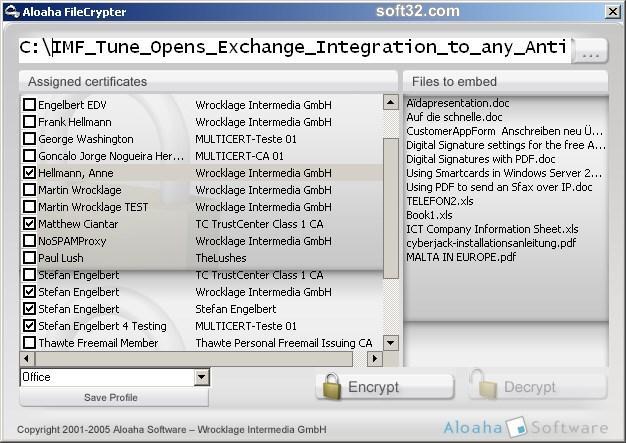626x443 pixels.
Task: Select Book1.xls file
Action: 429,215
